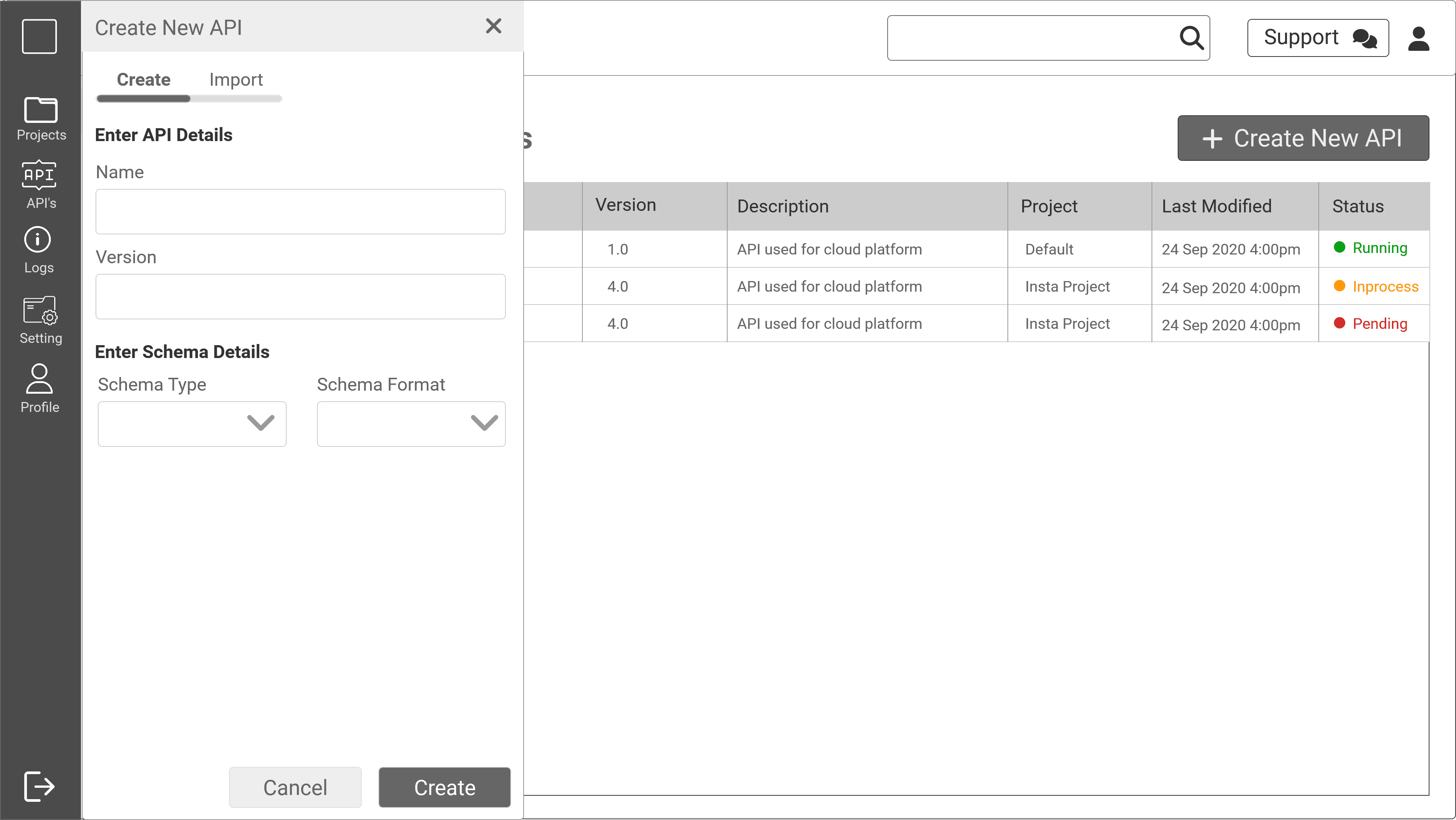Open the Setting icon in sidebar

[39, 311]
